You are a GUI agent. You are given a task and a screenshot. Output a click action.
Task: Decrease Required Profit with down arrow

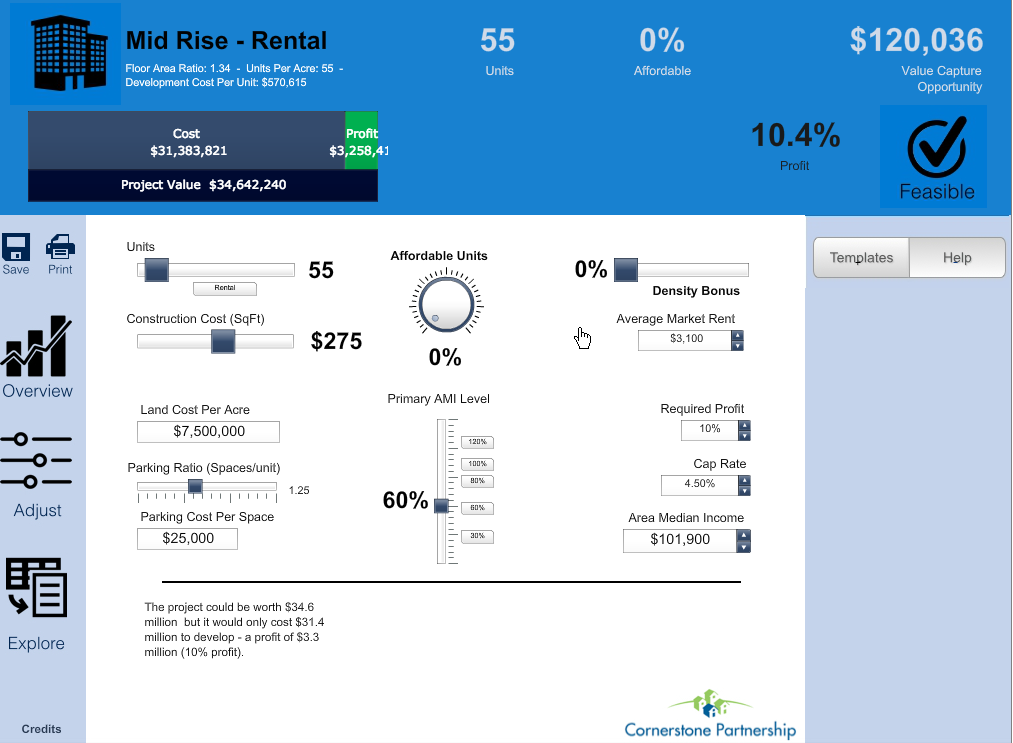744,436
